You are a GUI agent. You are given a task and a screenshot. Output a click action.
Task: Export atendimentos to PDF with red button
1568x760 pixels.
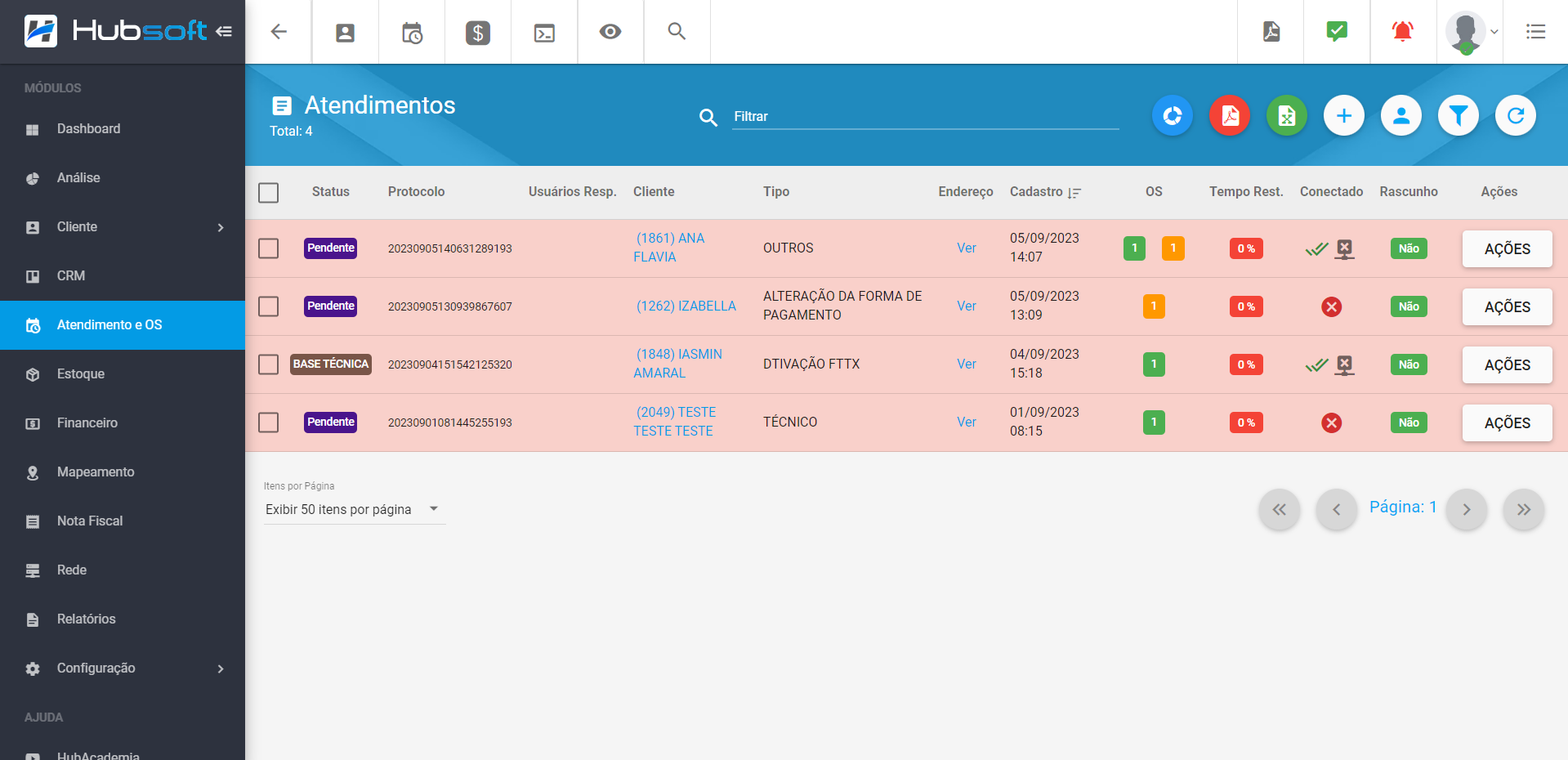coord(1230,116)
